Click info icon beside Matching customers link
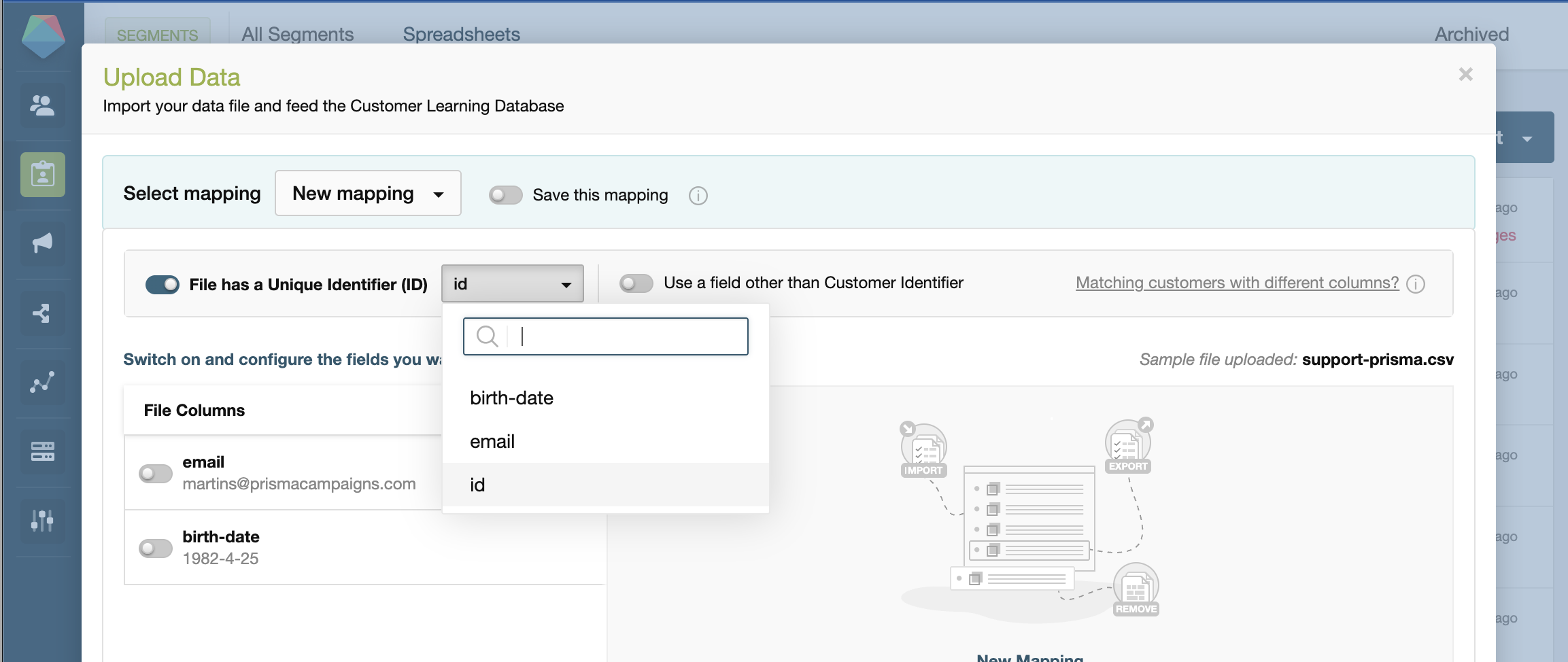Image resolution: width=1568 pixels, height=662 pixels. point(1416,283)
